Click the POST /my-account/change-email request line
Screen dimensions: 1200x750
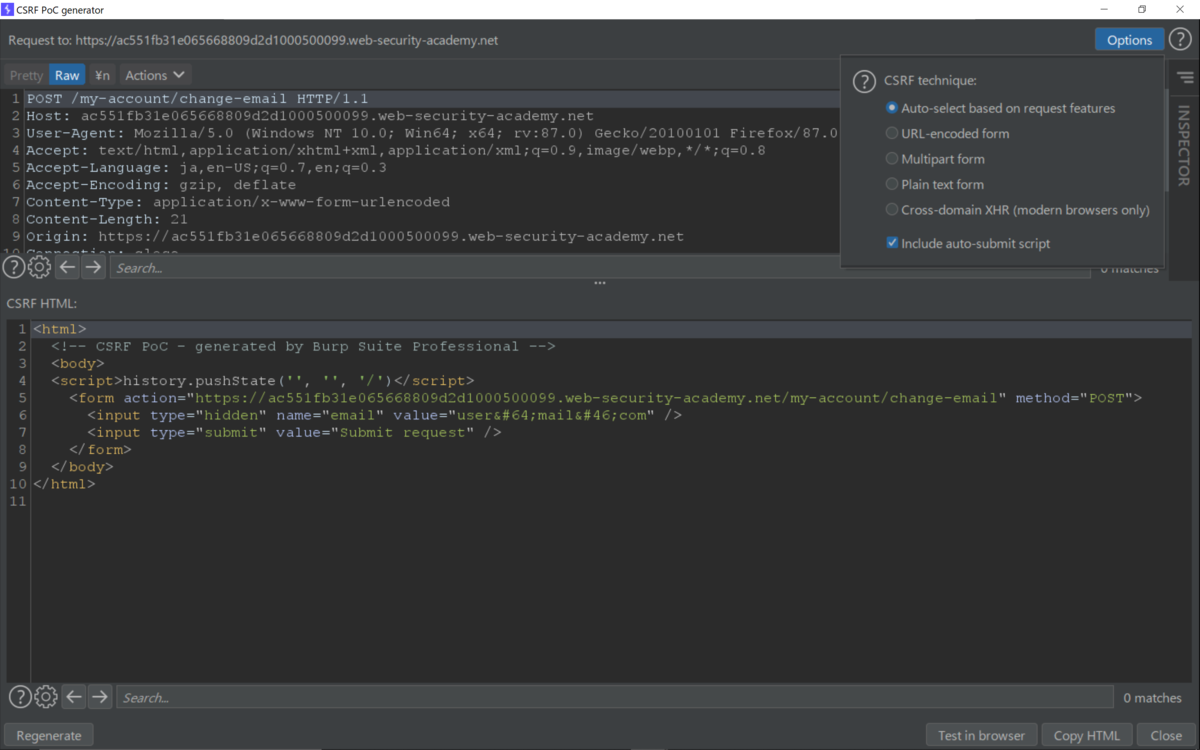coord(197,99)
